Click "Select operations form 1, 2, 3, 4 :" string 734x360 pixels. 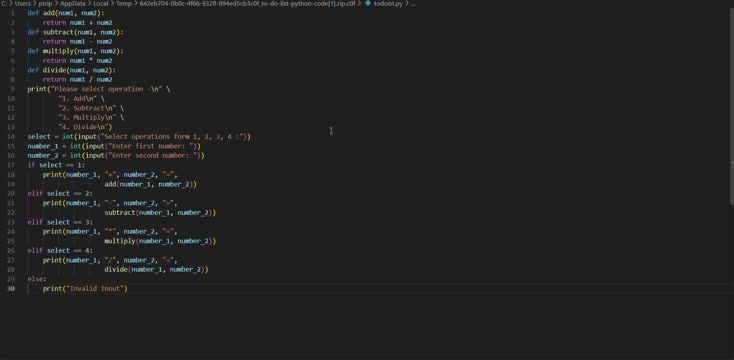click(174, 137)
